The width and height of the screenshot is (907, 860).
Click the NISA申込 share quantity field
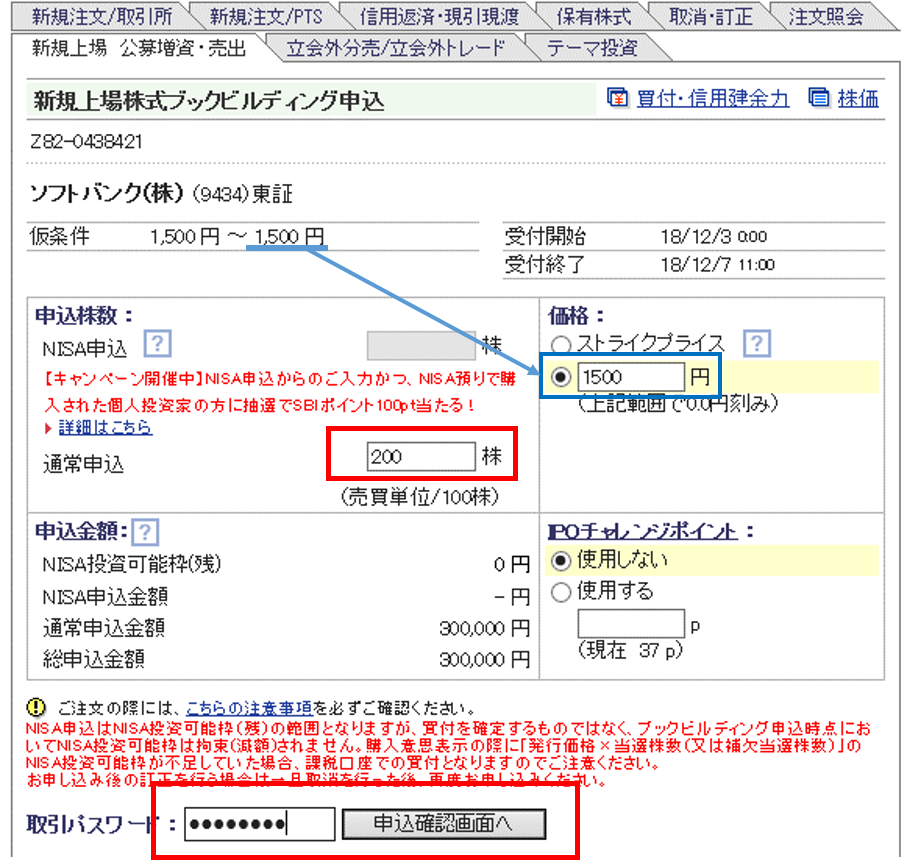click(421, 346)
